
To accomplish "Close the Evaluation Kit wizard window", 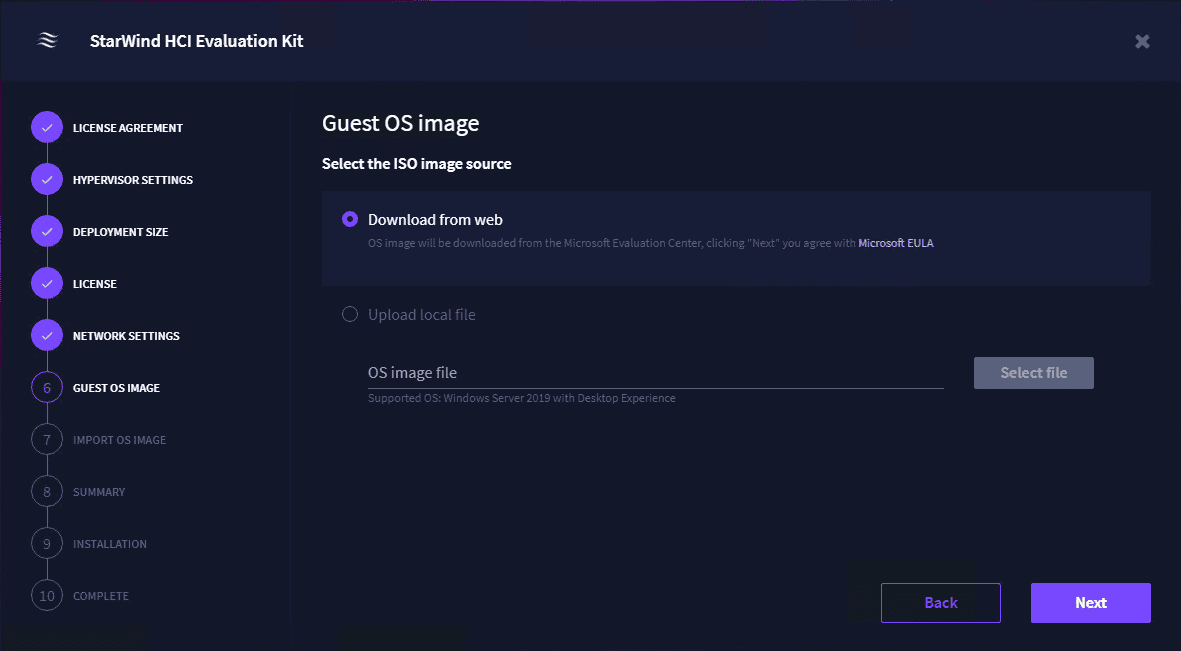I will (x=1142, y=41).
